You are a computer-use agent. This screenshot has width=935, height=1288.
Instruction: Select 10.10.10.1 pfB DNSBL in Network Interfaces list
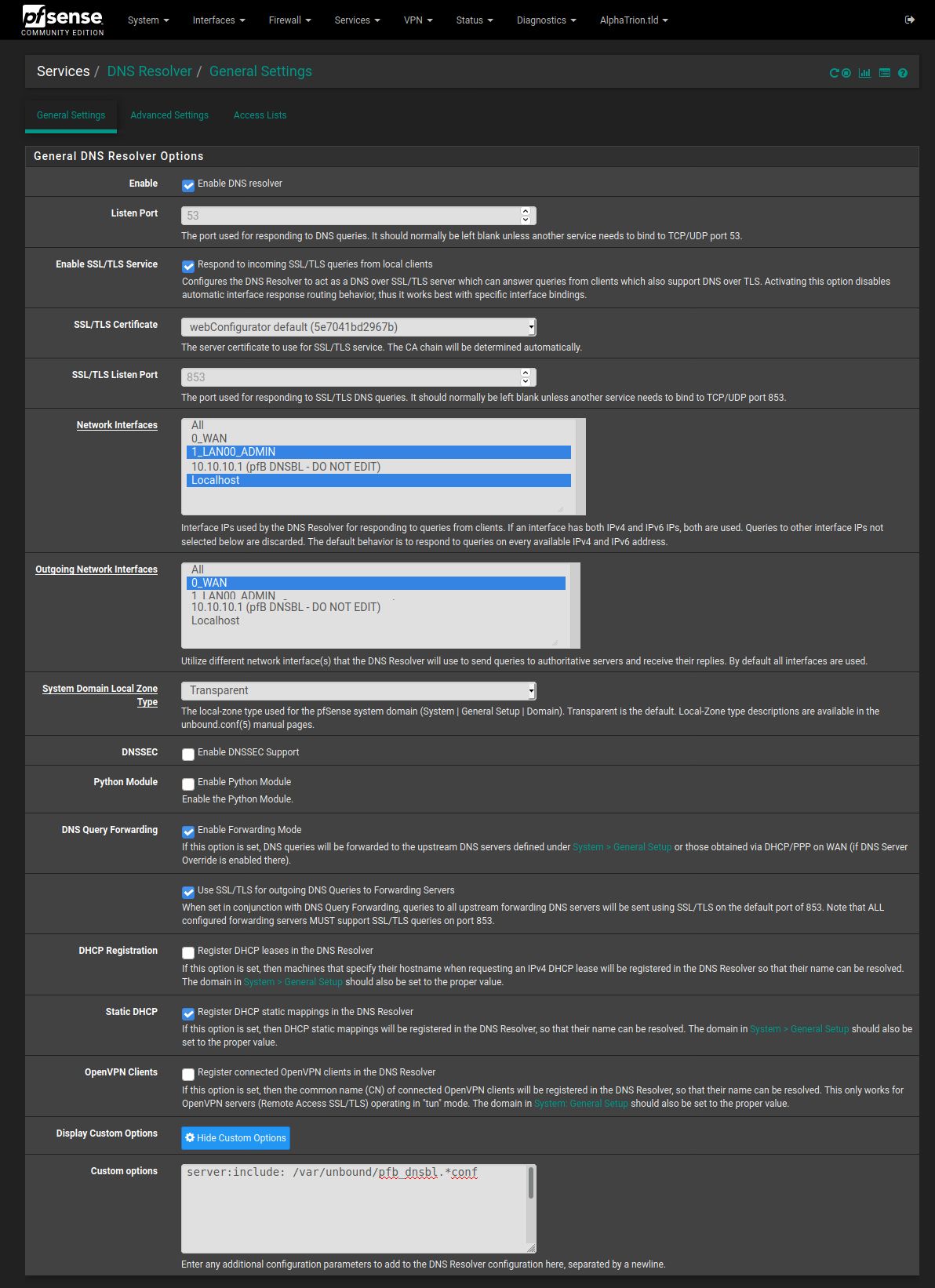(x=379, y=467)
